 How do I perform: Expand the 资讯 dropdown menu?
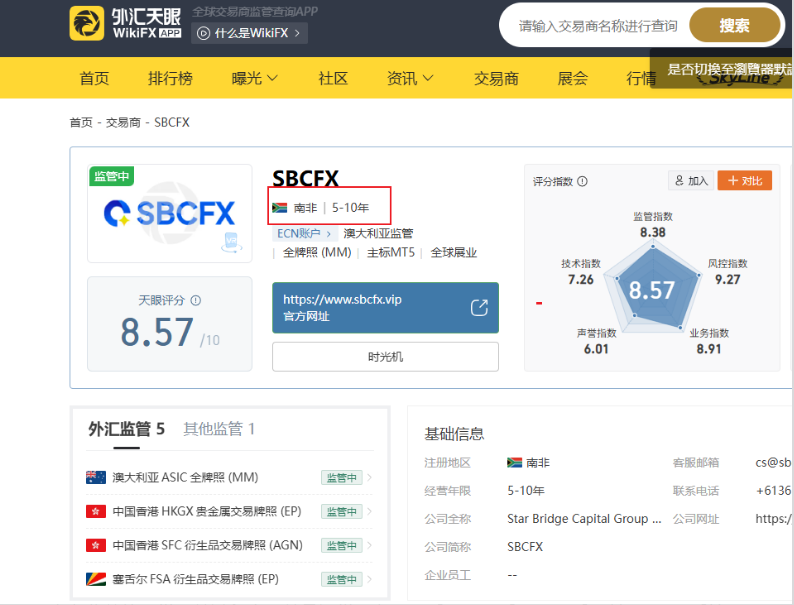tap(410, 78)
